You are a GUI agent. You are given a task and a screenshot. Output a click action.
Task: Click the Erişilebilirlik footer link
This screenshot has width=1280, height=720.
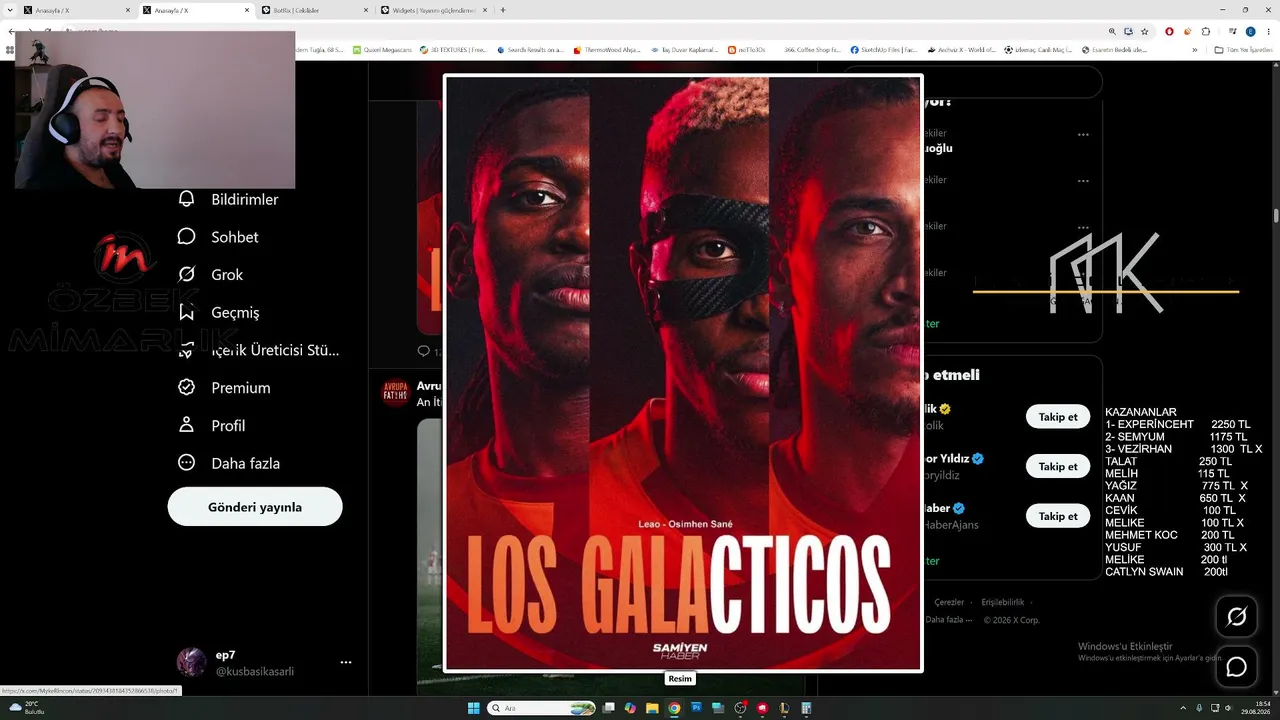[1002, 602]
